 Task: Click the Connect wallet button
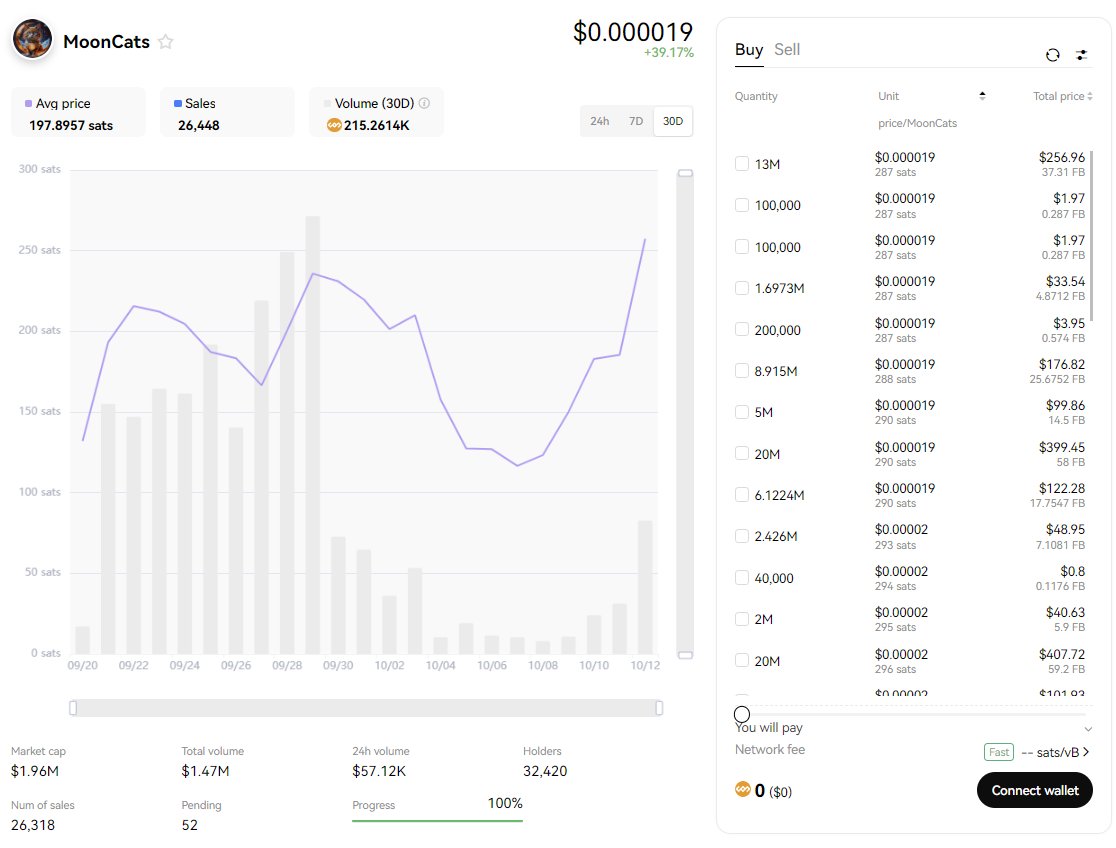pos(1035,790)
